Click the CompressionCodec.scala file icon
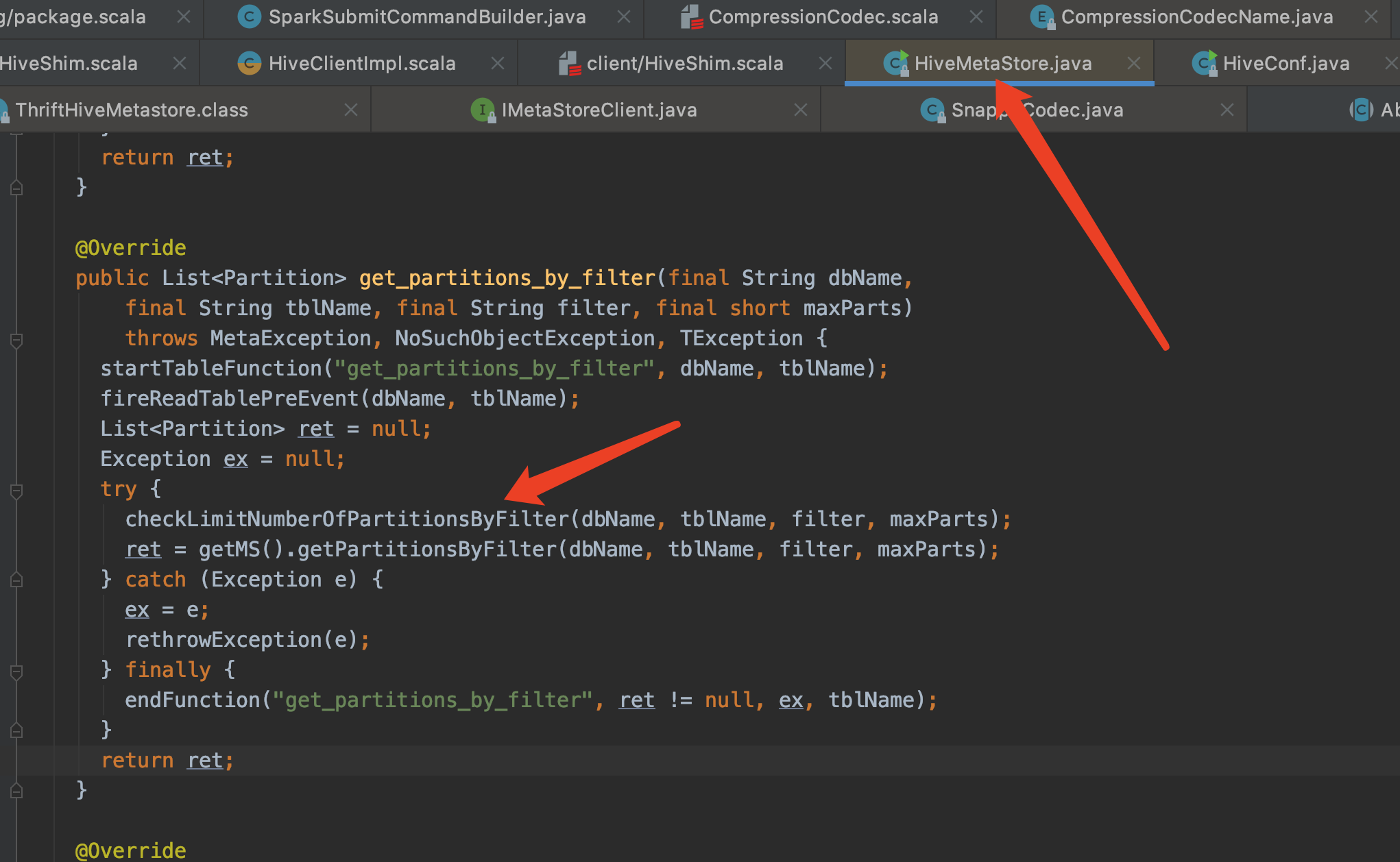This screenshot has height=862, width=1400. (691, 16)
